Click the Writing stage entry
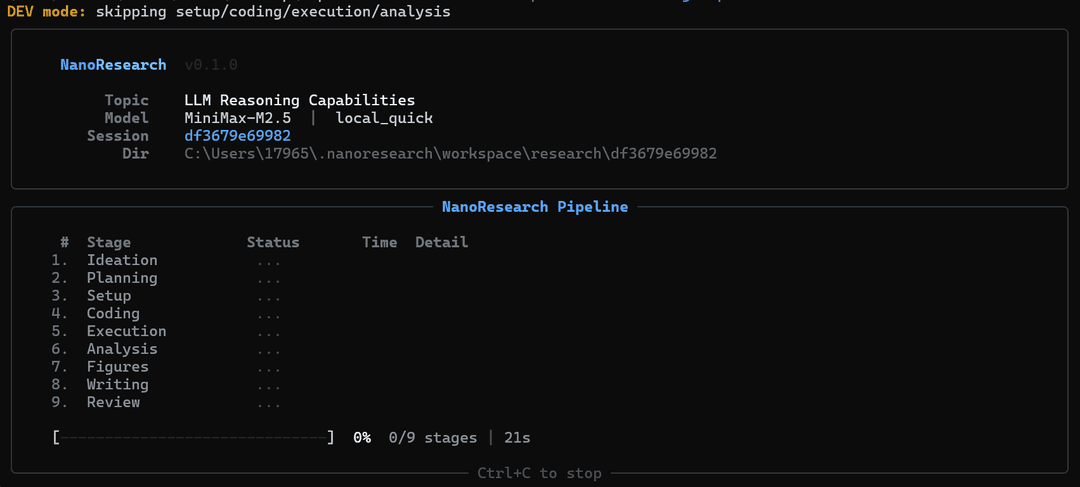The width and height of the screenshot is (1080, 487). click(118, 384)
